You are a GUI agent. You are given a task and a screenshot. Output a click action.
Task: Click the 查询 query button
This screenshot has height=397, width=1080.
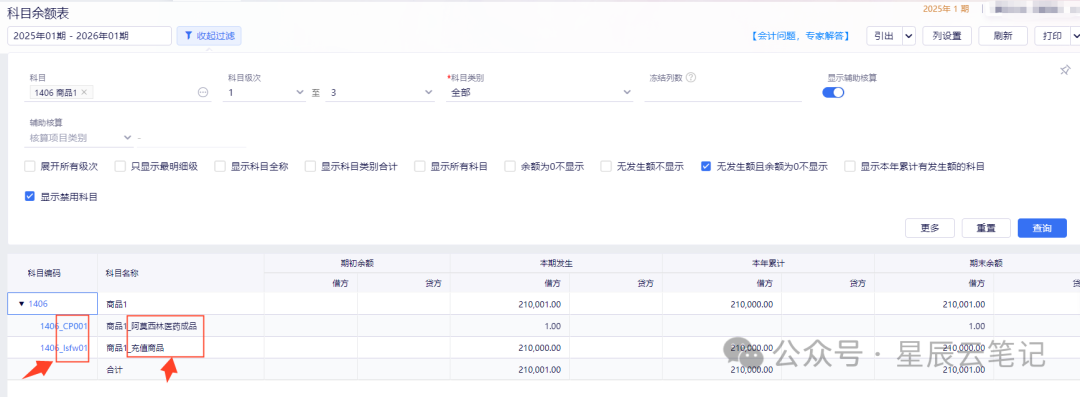(1042, 228)
